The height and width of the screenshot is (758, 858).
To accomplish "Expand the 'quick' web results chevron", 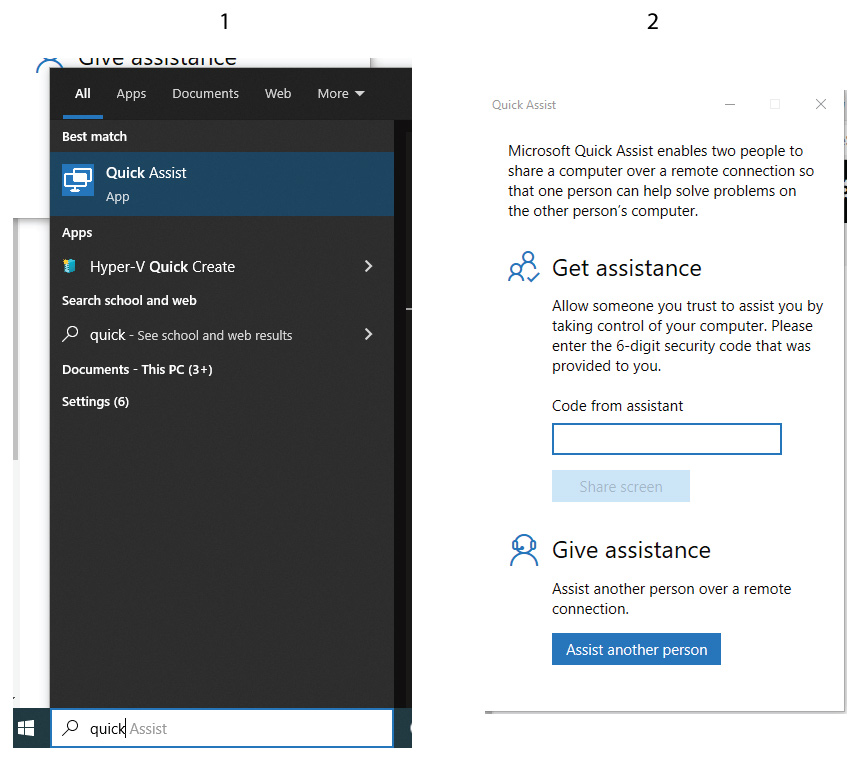I will 368,334.
